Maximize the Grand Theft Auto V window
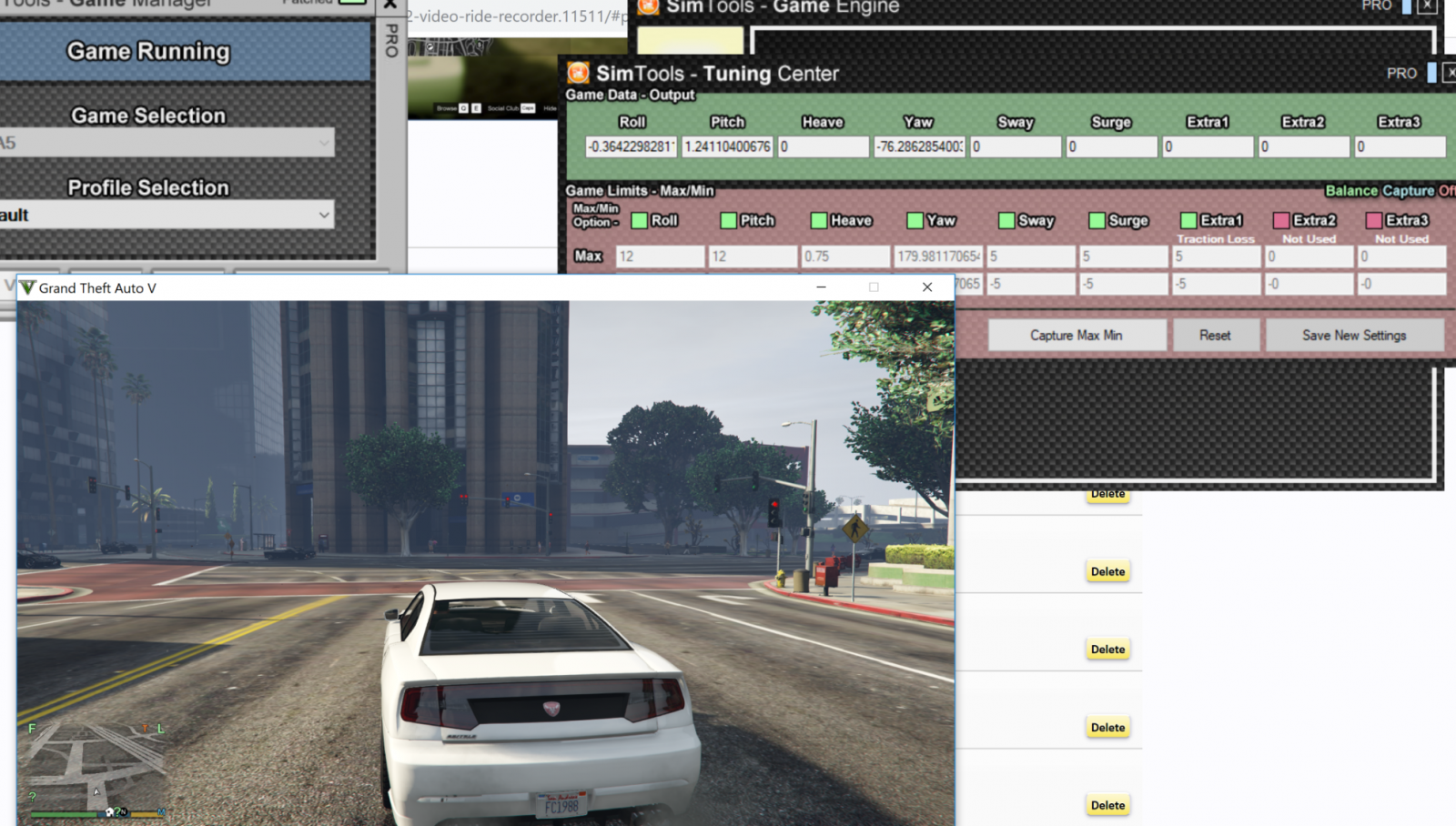The height and width of the screenshot is (826, 1456). [874, 287]
